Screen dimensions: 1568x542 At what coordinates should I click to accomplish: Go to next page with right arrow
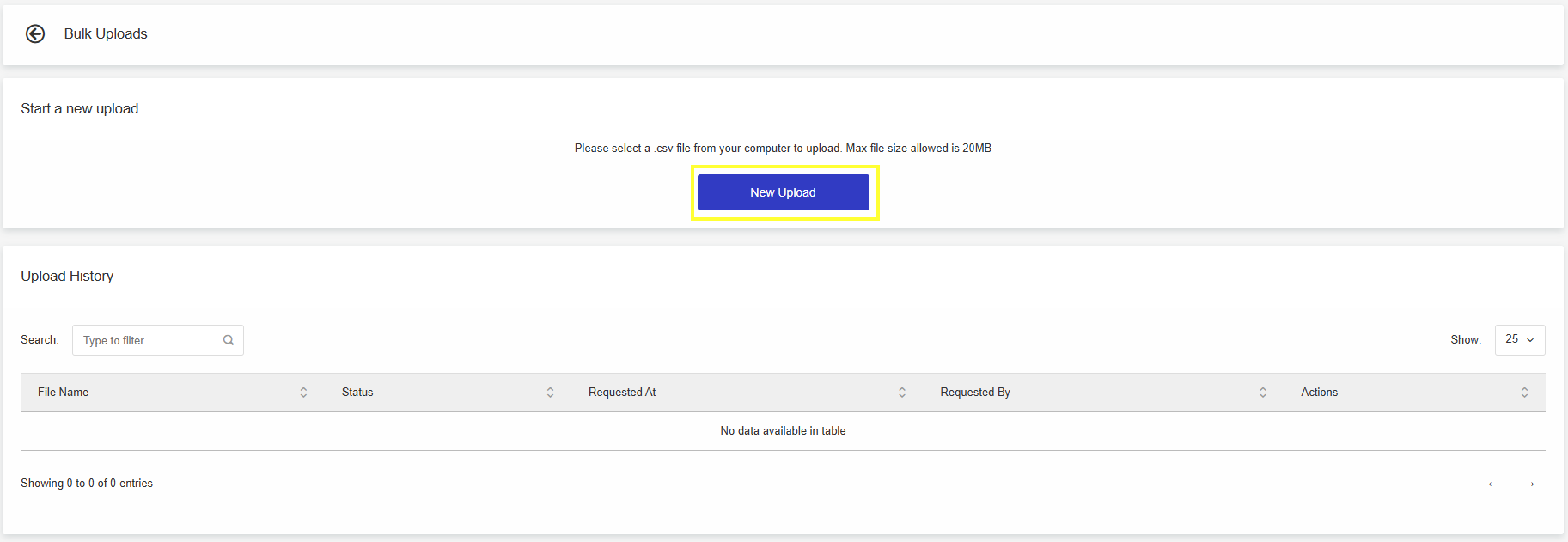pos(1528,484)
